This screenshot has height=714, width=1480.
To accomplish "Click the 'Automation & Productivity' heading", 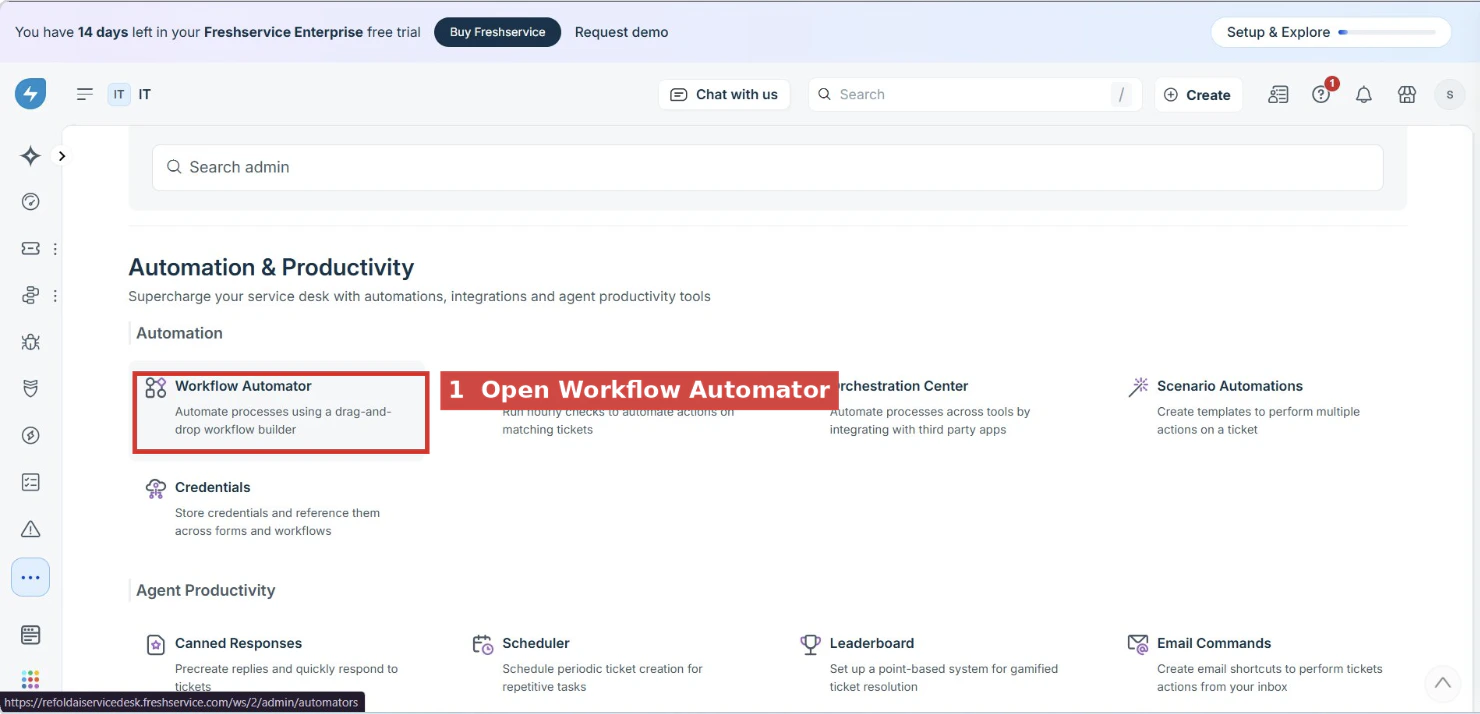I will coord(271,267).
